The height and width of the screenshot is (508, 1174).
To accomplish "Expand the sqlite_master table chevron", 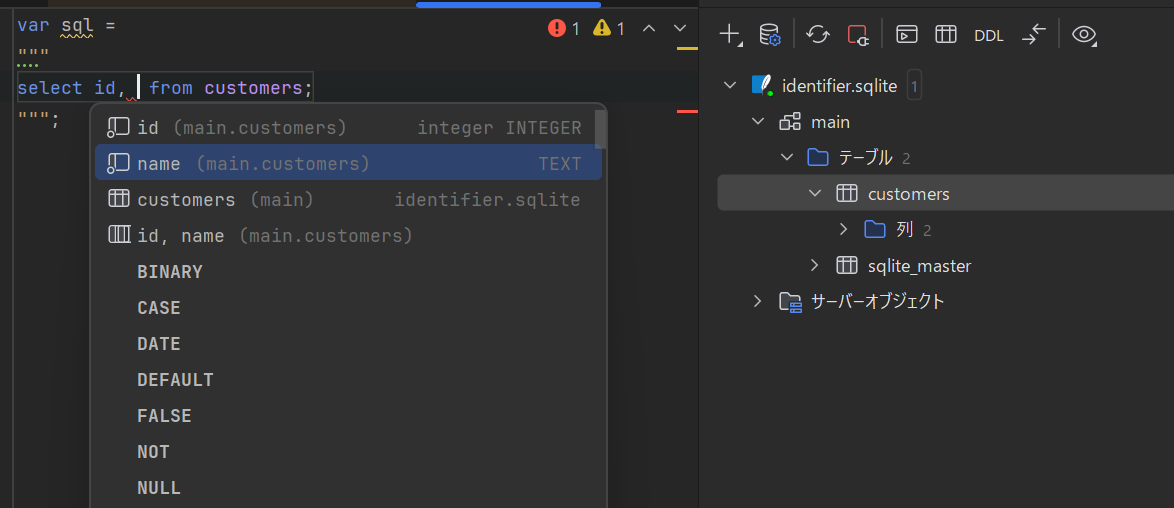I will [x=815, y=265].
